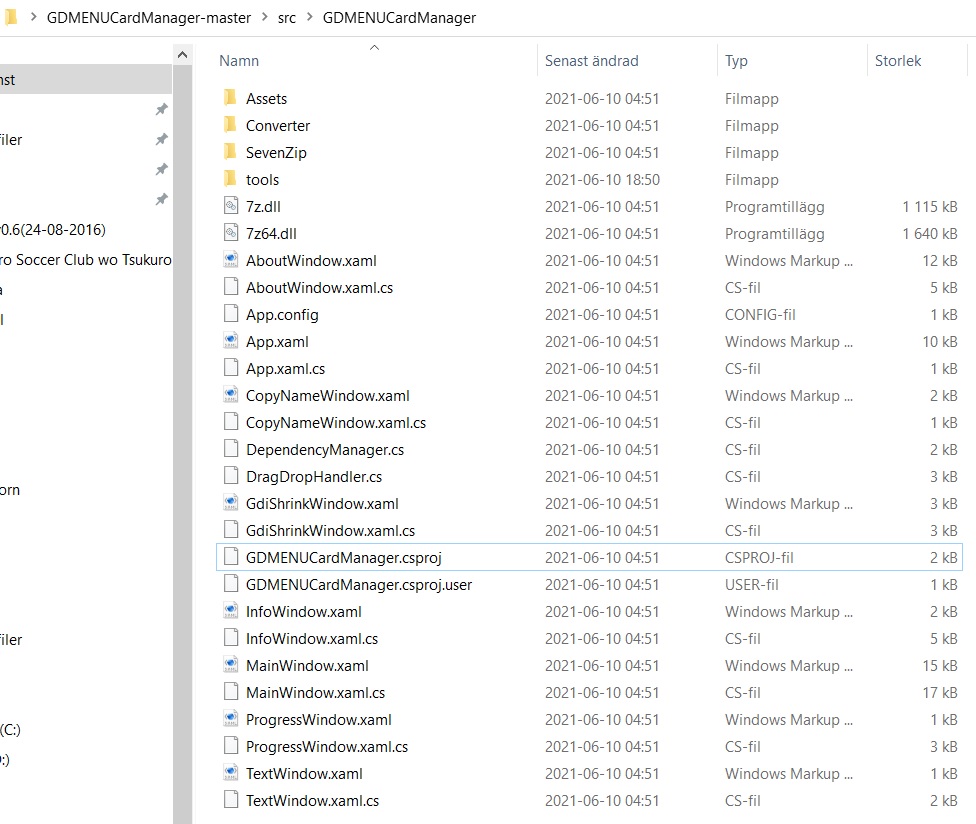Select the InfoWindow.xaml file icon
Image resolution: width=976 pixels, height=824 pixels.
[231, 611]
